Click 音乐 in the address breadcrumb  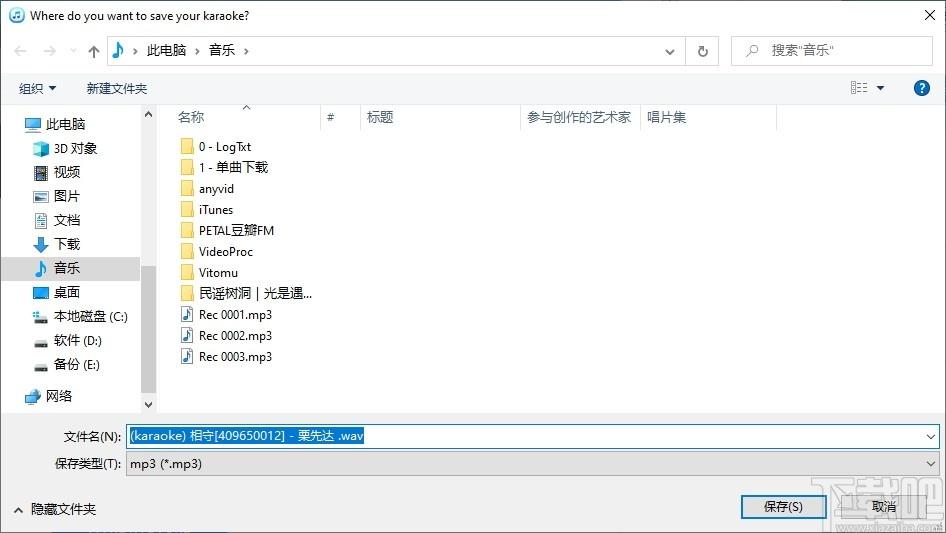coord(221,51)
